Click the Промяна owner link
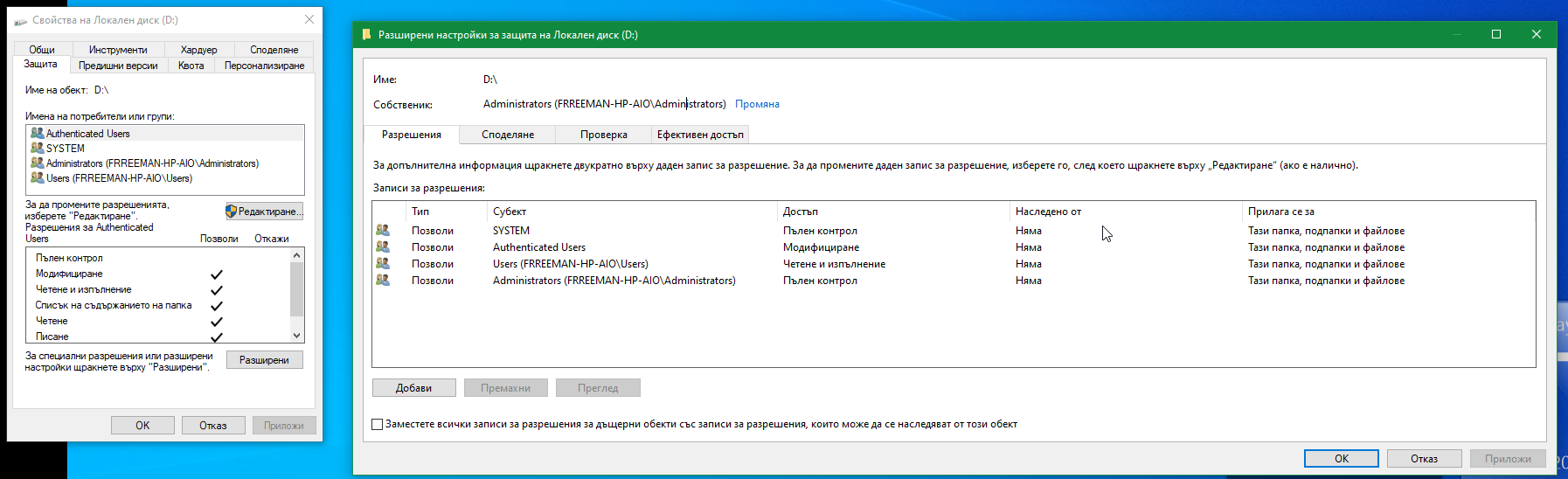Image resolution: width=1568 pixels, height=479 pixels. (x=757, y=104)
